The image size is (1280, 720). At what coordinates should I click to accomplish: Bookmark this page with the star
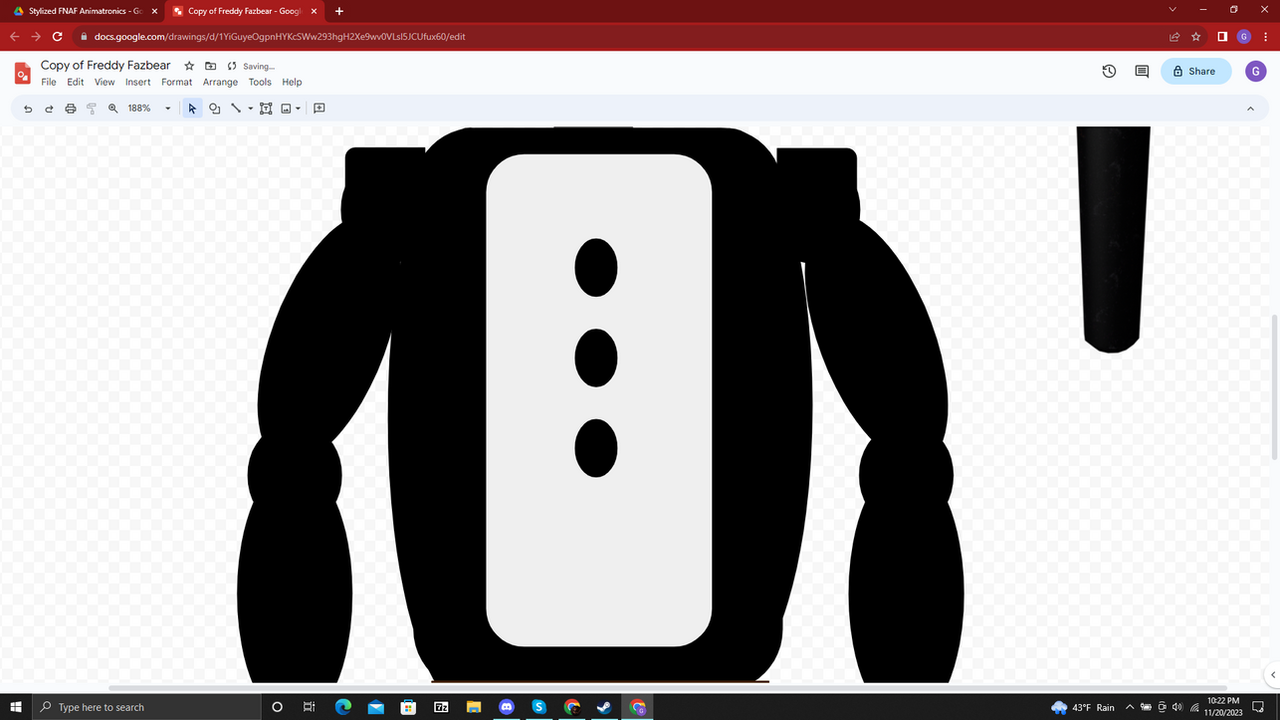[x=1196, y=37]
